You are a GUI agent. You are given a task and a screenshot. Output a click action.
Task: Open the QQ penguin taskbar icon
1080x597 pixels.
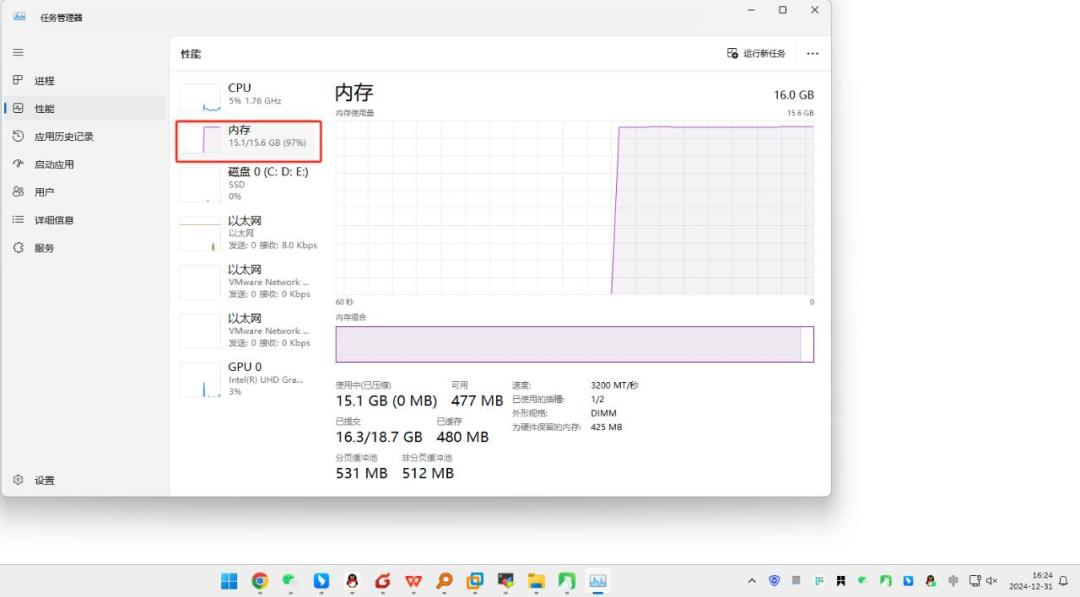[352, 581]
